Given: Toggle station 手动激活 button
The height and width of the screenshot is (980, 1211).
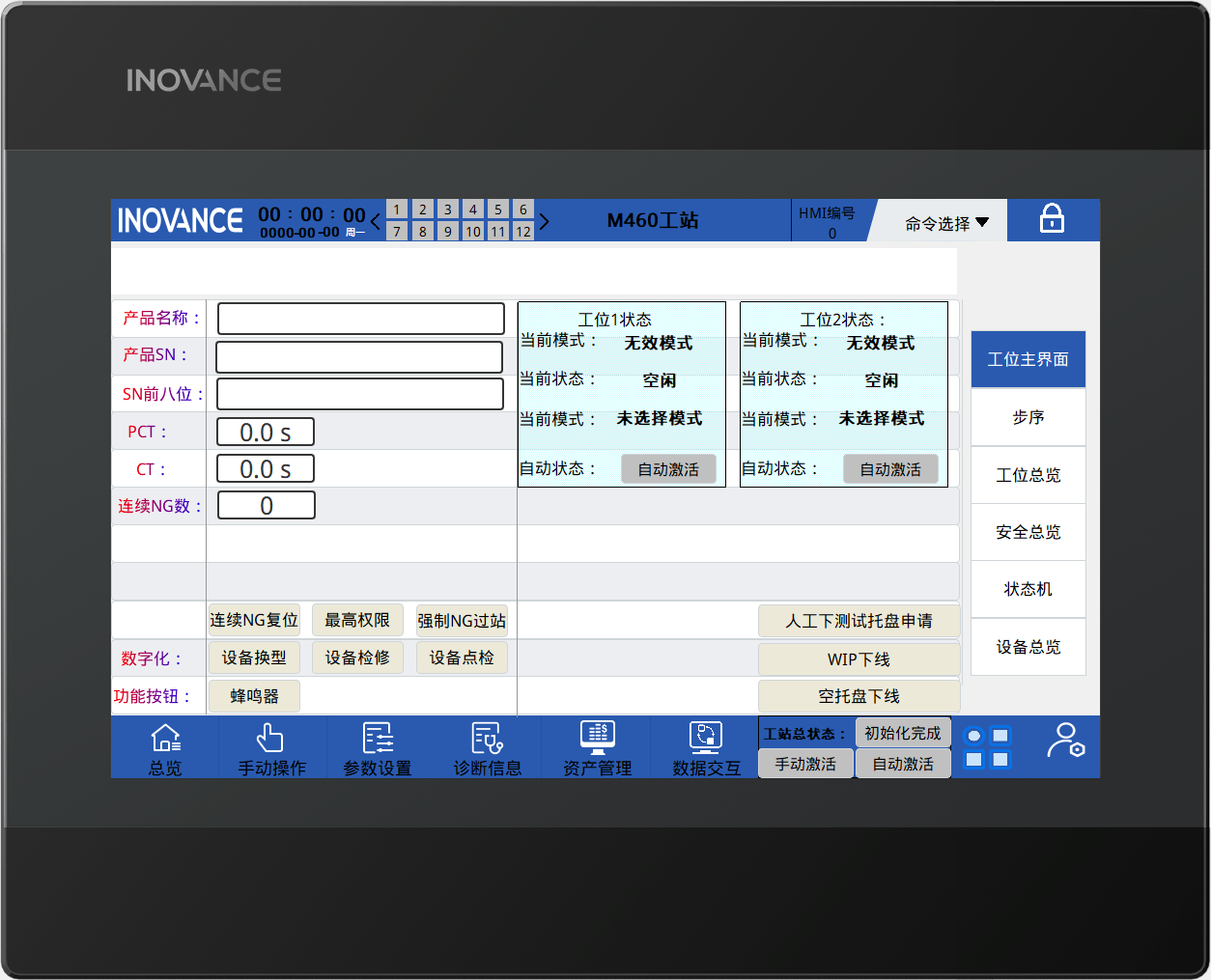Looking at the screenshot, I should click(805, 764).
